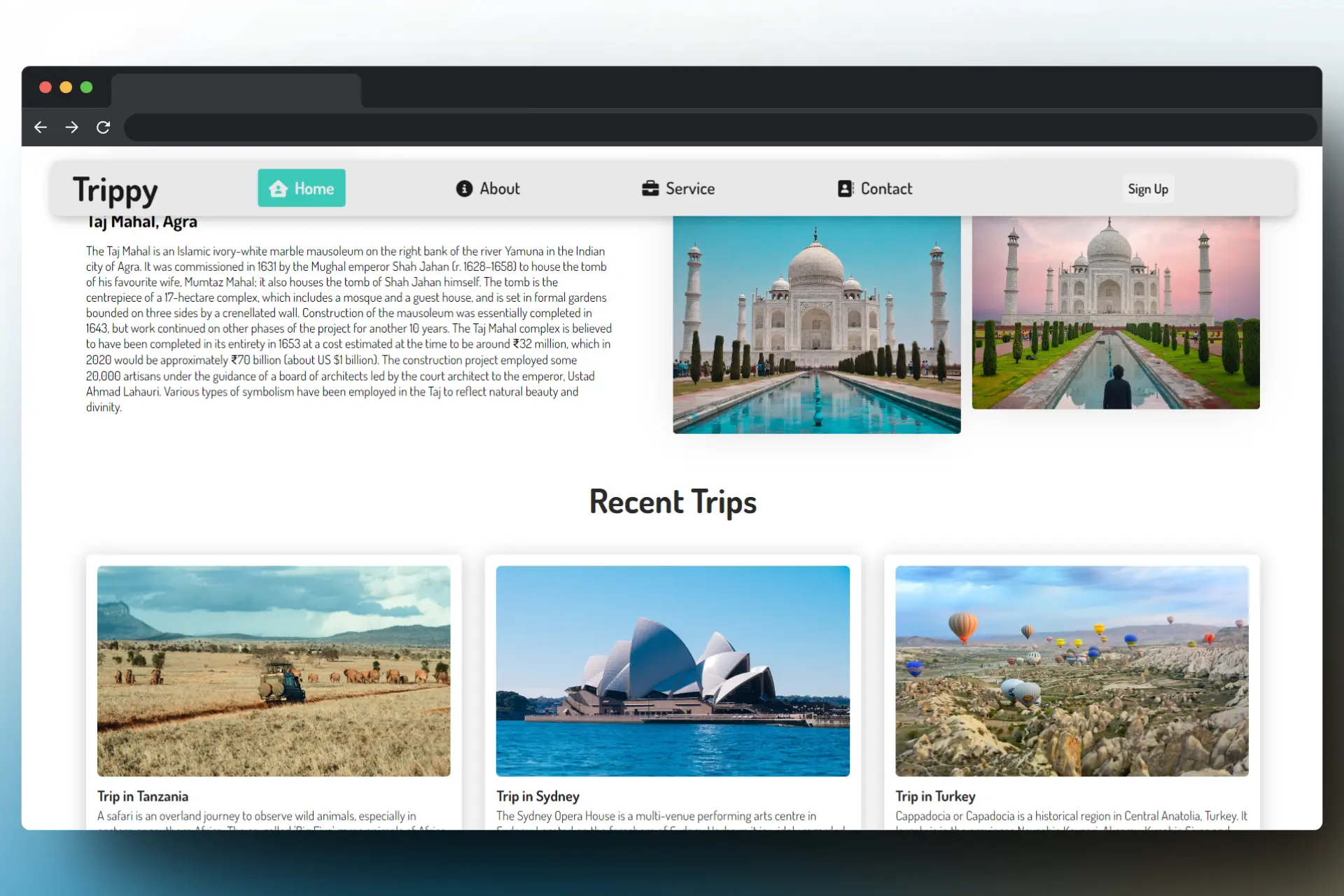
Task: Click the briefcase icon beside Service
Action: click(650, 188)
